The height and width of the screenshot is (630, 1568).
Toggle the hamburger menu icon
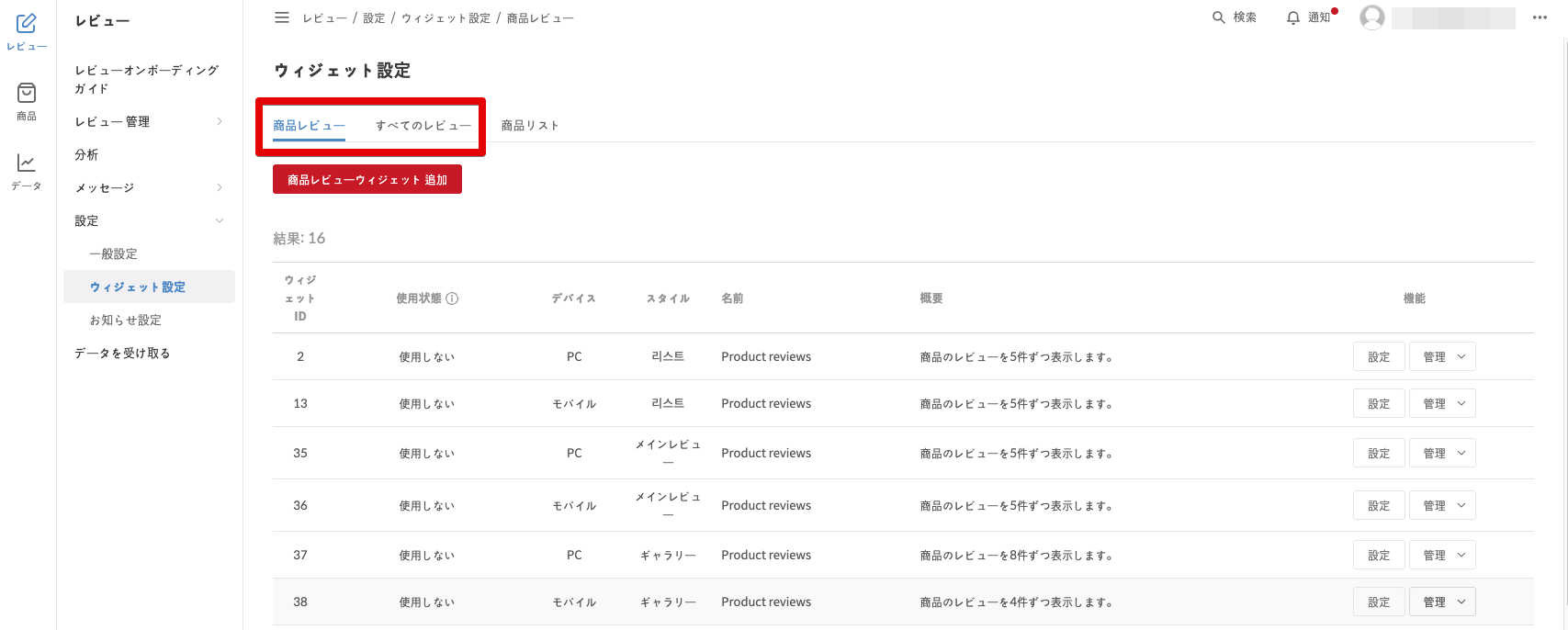(x=282, y=17)
